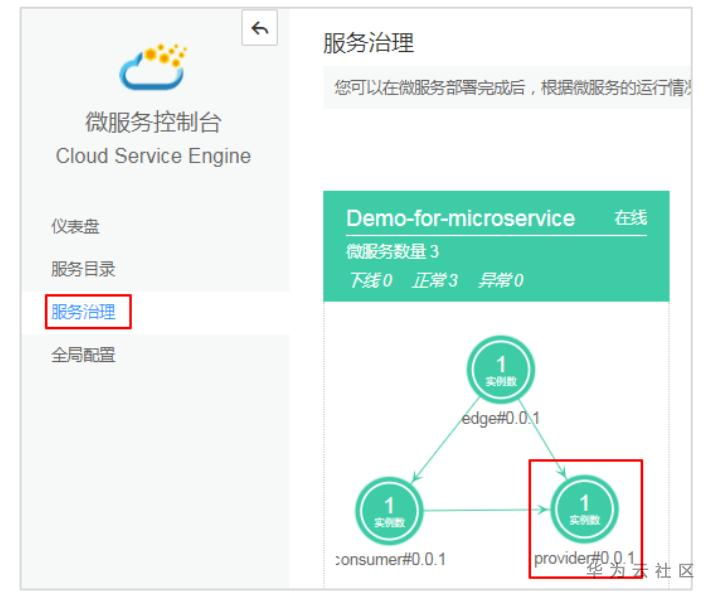
Task: Click the consumer#0.0.1 instance node circle
Action: (x=389, y=510)
